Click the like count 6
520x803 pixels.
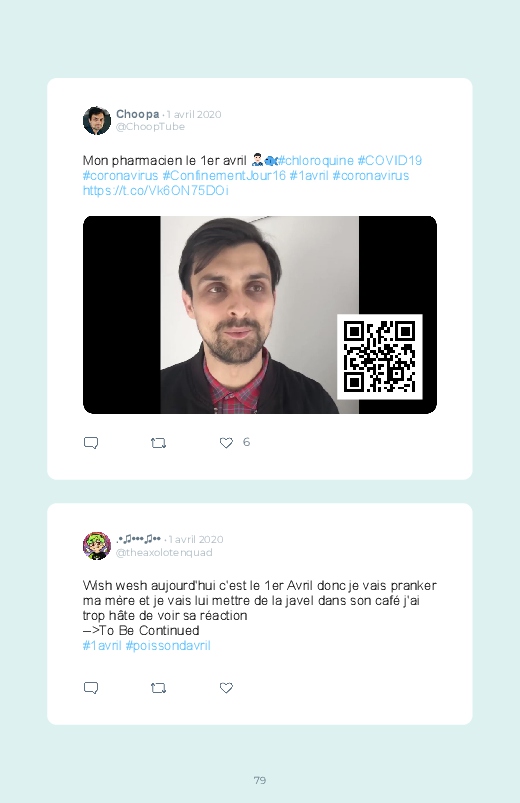[x=246, y=442]
